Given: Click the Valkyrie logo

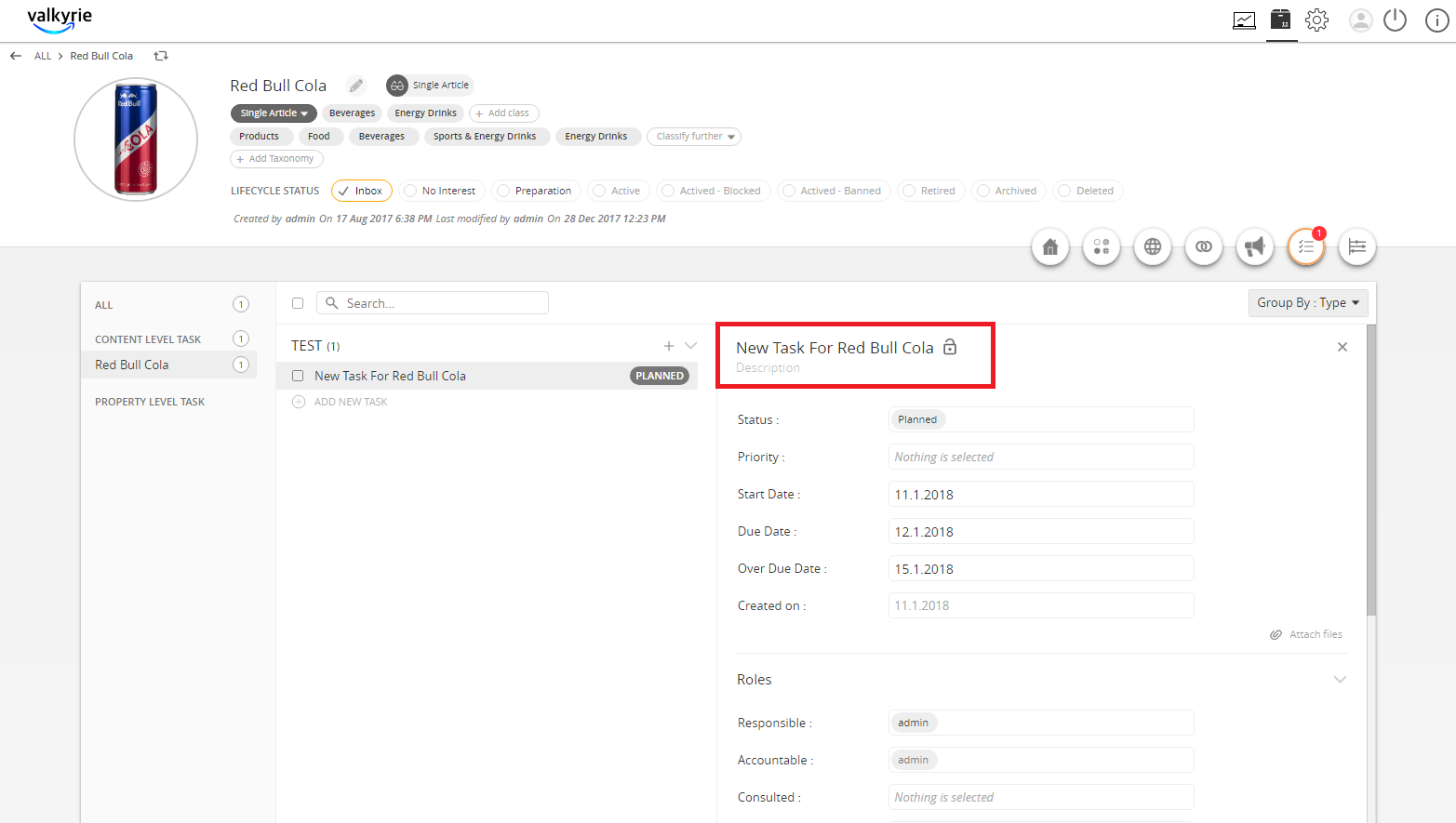Looking at the screenshot, I should [60, 20].
